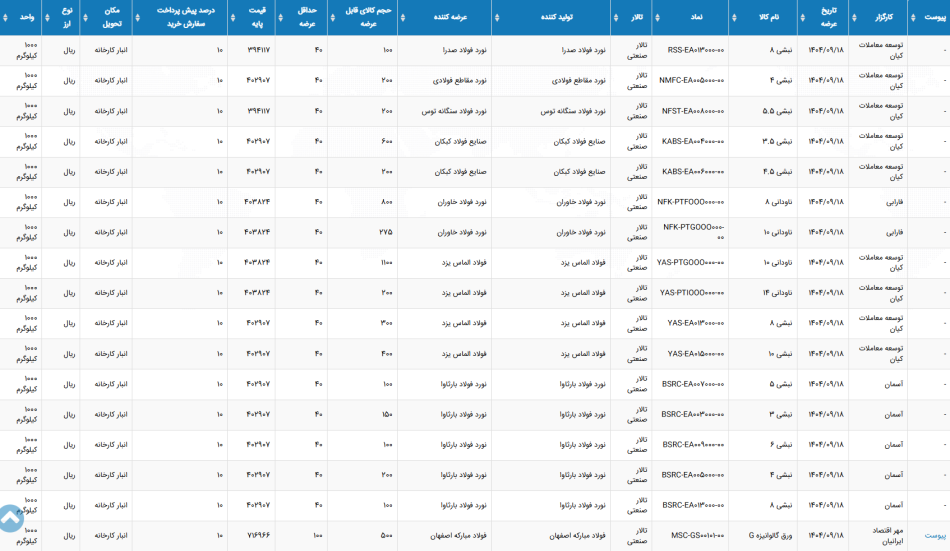Image resolution: width=950 pixels, height=551 pixels.
Task: Click broker فارابی in the ناودانی 8 row
Action: [x=895, y=202]
